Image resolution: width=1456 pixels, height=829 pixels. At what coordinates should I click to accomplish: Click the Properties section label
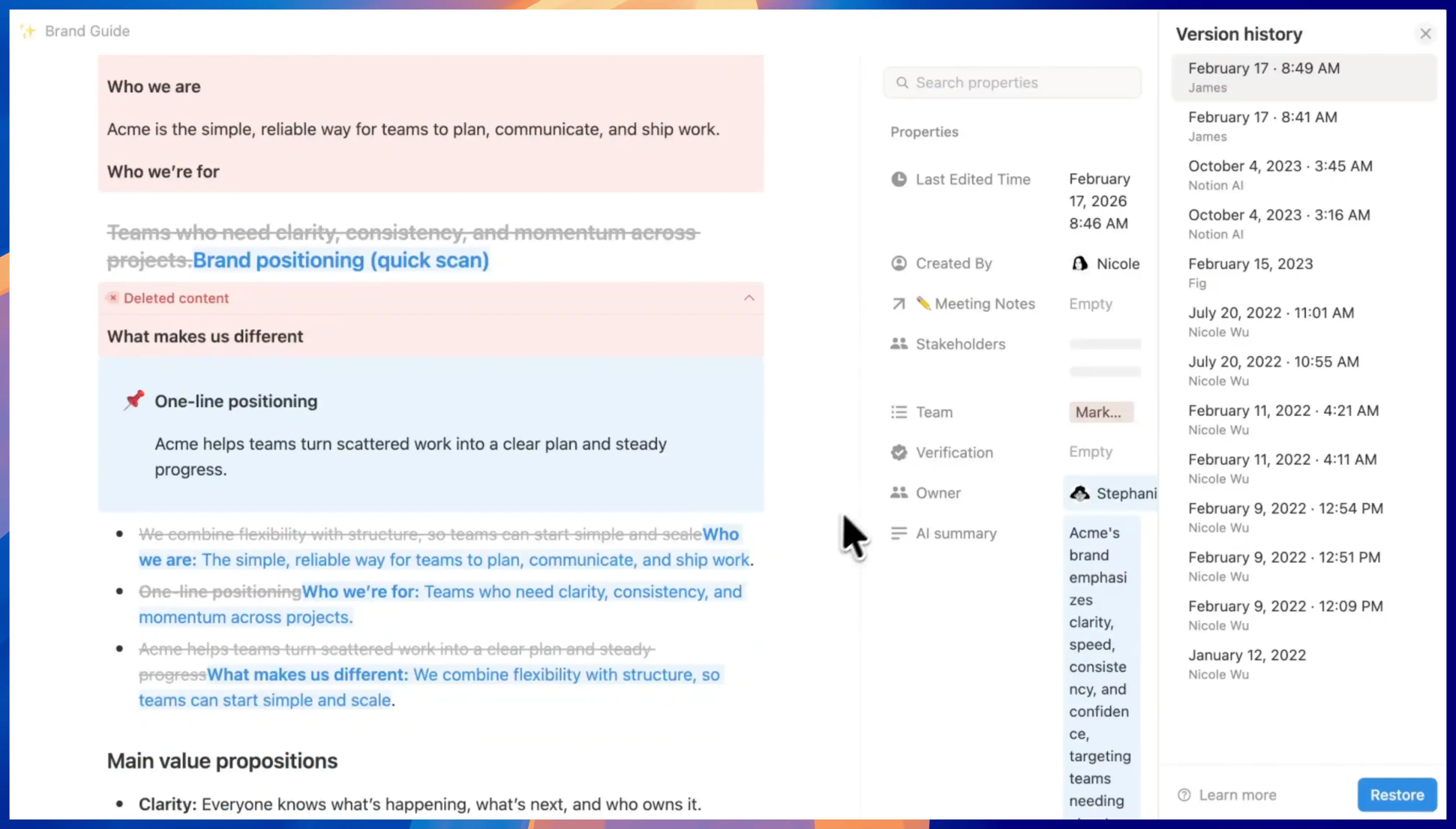tap(924, 132)
